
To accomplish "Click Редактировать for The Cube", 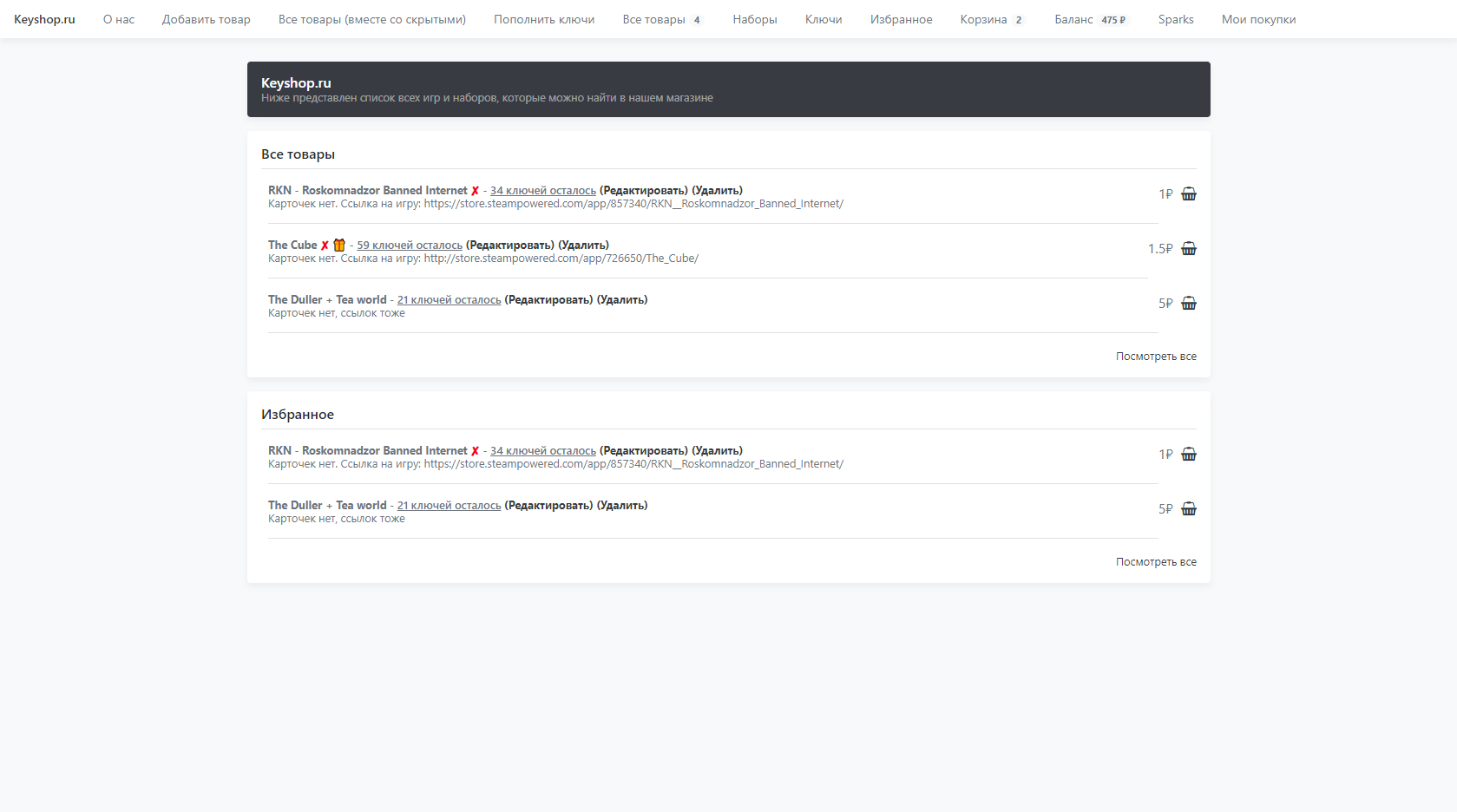I will coord(510,246).
